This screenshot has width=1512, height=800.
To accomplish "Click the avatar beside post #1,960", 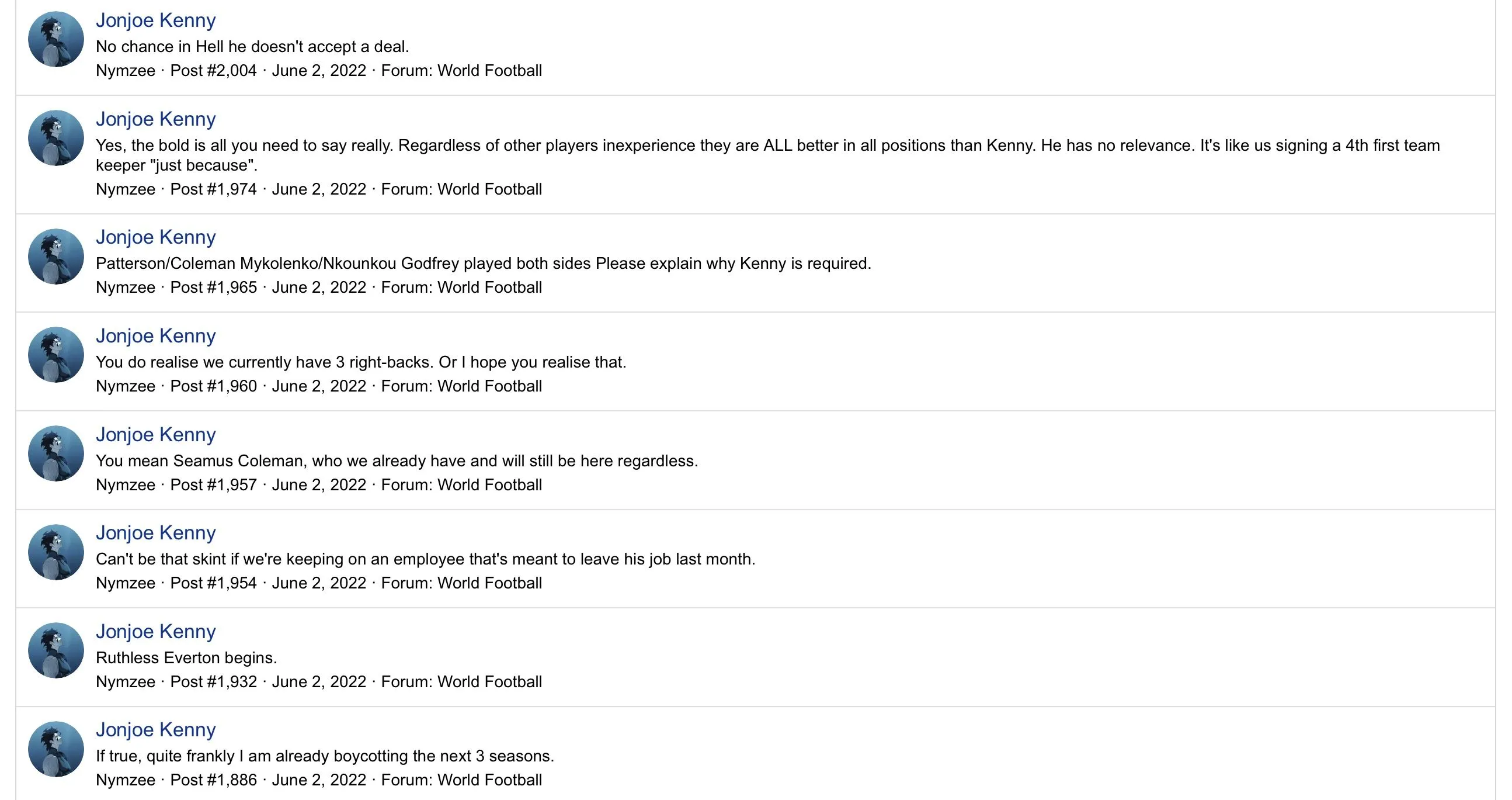I will pos(55,355).
